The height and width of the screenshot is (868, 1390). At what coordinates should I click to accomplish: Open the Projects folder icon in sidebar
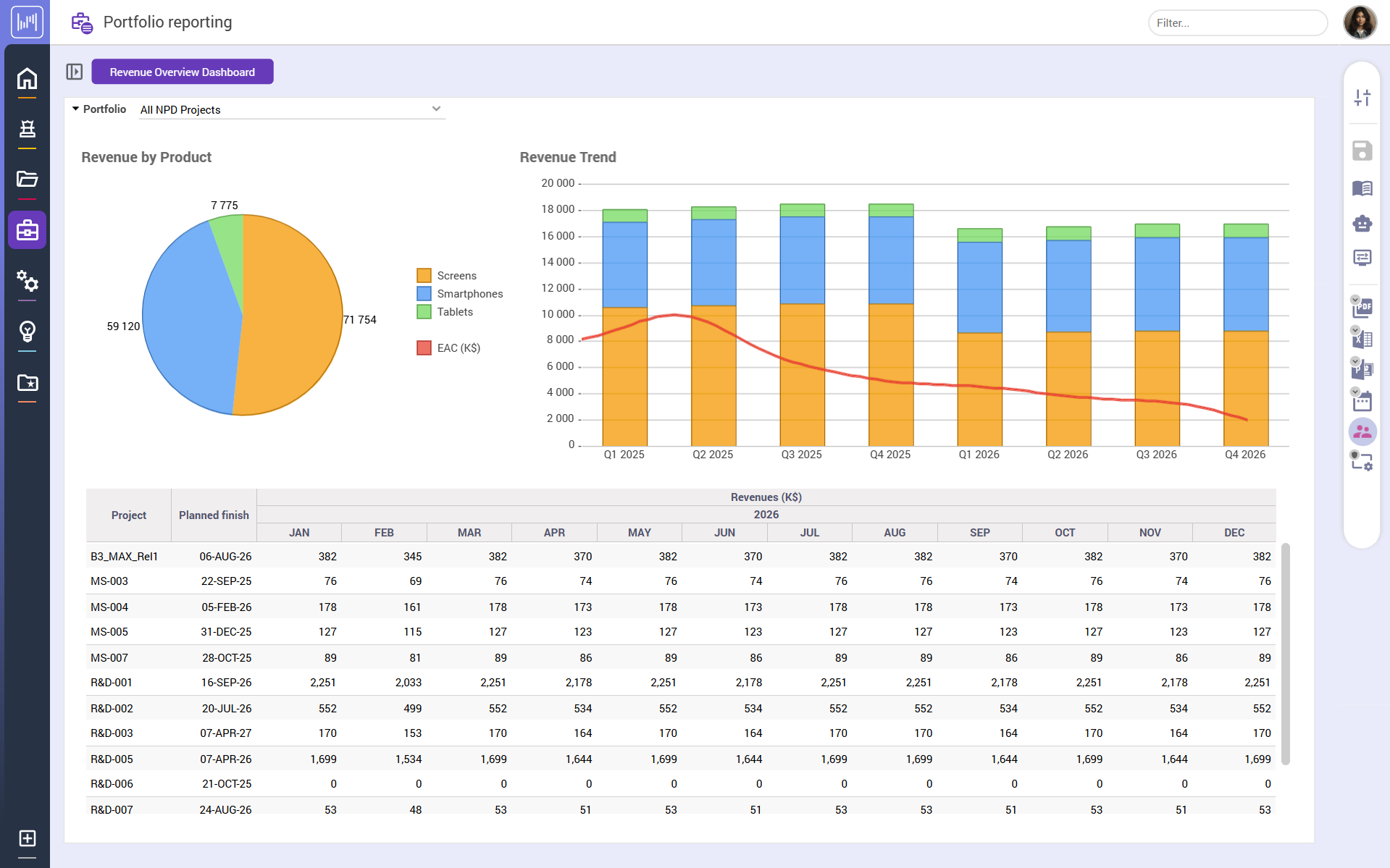coord(27,180)
